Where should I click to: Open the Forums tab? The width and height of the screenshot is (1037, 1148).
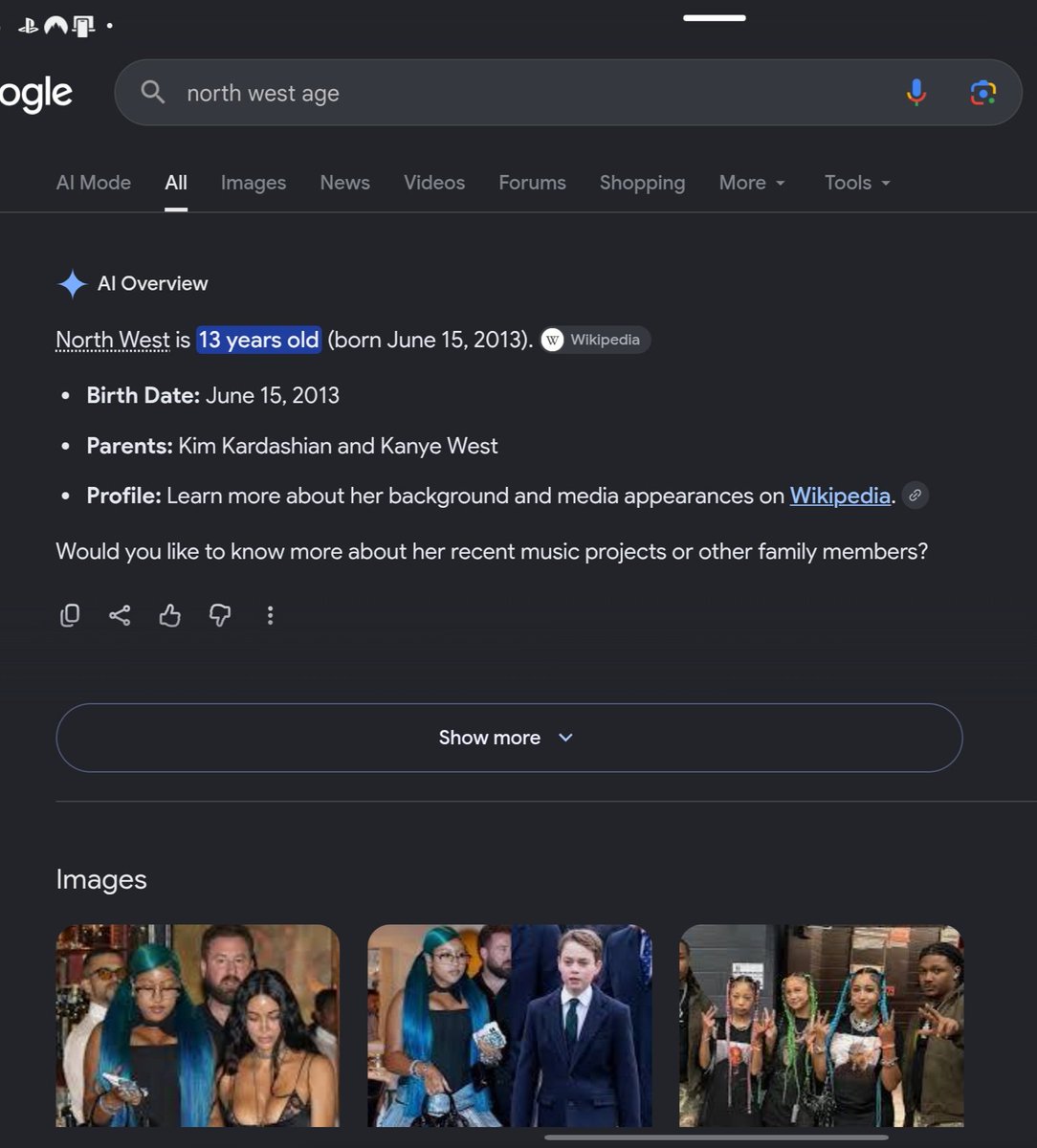tap(533, 183)
